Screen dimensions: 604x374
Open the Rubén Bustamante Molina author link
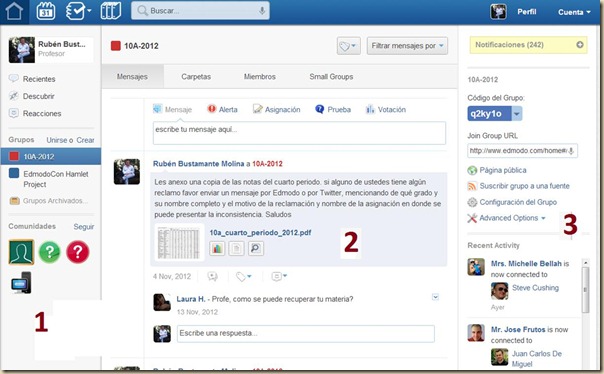pos(198,164)
